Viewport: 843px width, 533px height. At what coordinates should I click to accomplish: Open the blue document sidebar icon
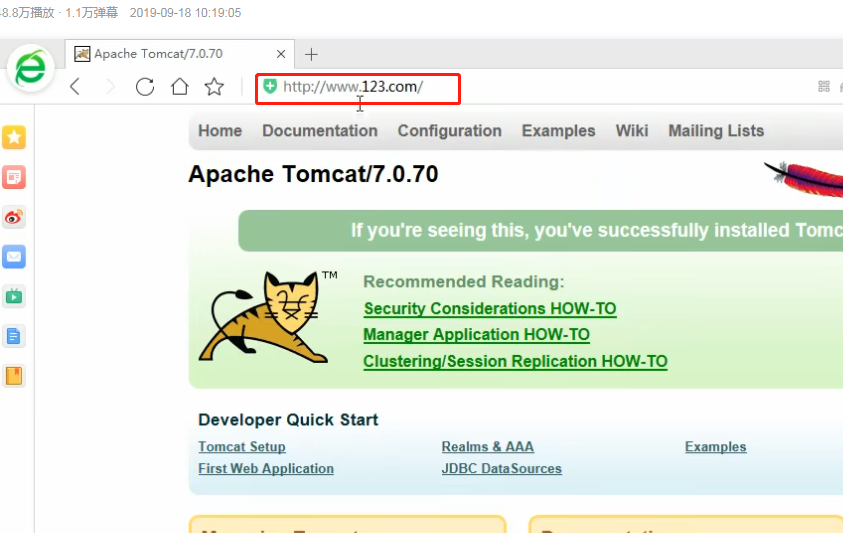[14, 336]
